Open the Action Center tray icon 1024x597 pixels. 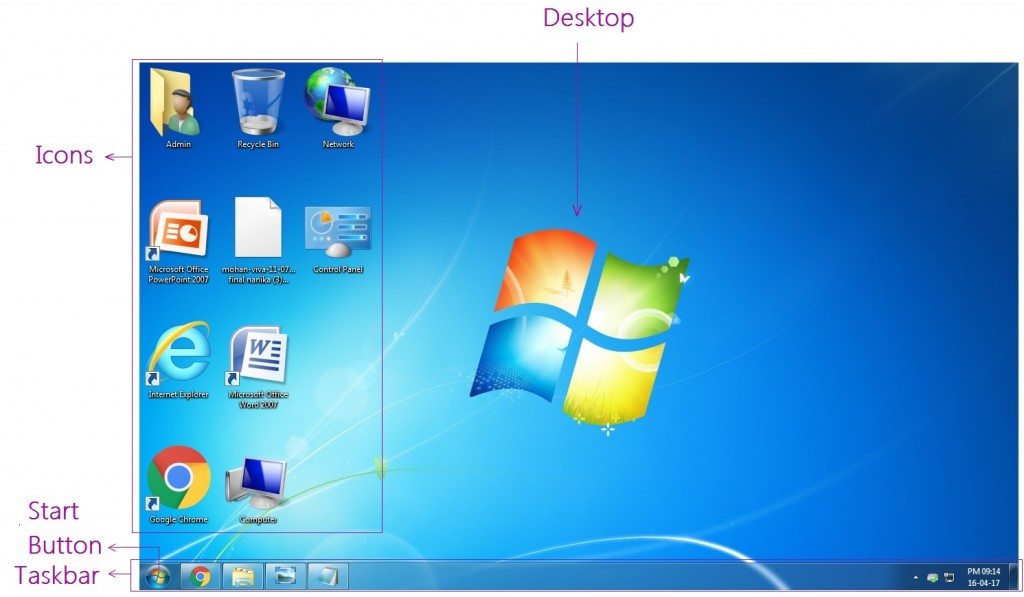point(932,578)
